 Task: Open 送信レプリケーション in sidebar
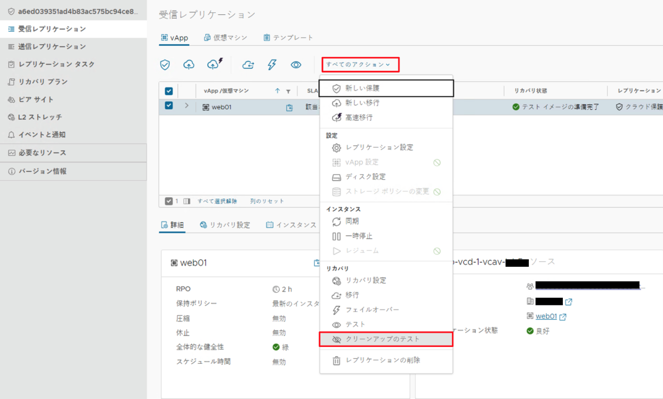tap(74, 46)
